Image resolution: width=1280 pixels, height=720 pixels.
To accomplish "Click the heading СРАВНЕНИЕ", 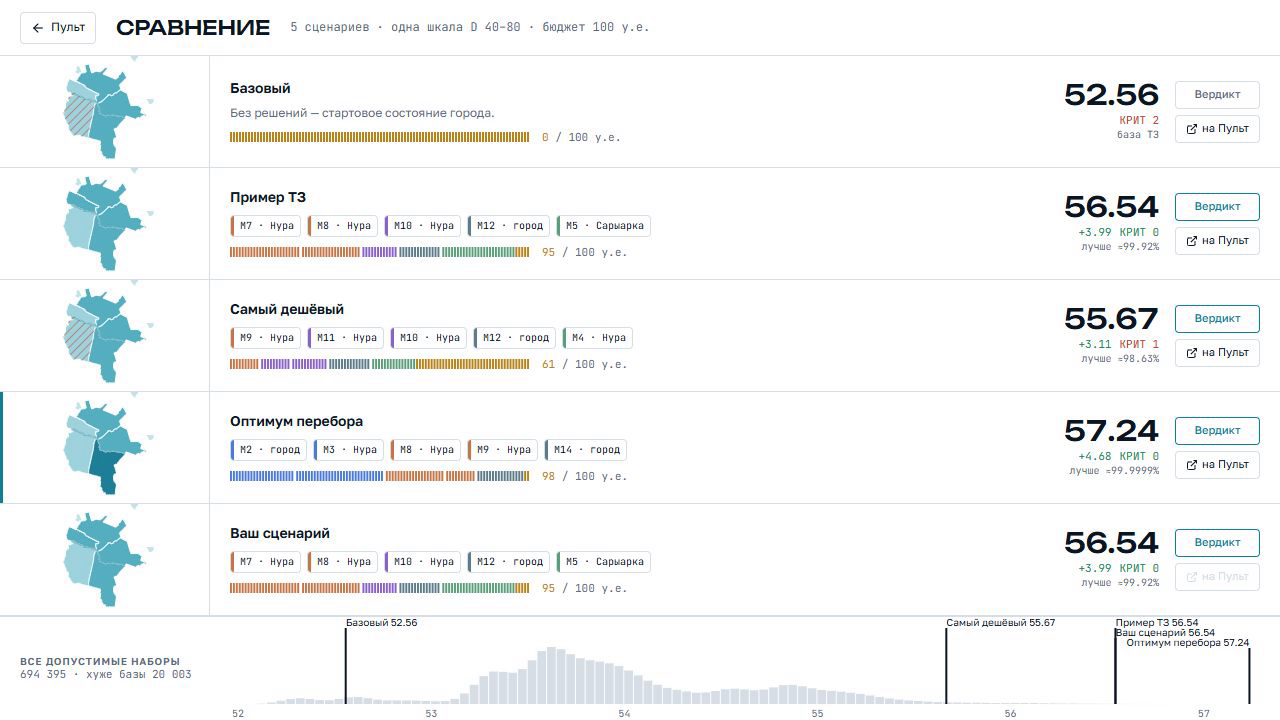I will coord(193,28).
